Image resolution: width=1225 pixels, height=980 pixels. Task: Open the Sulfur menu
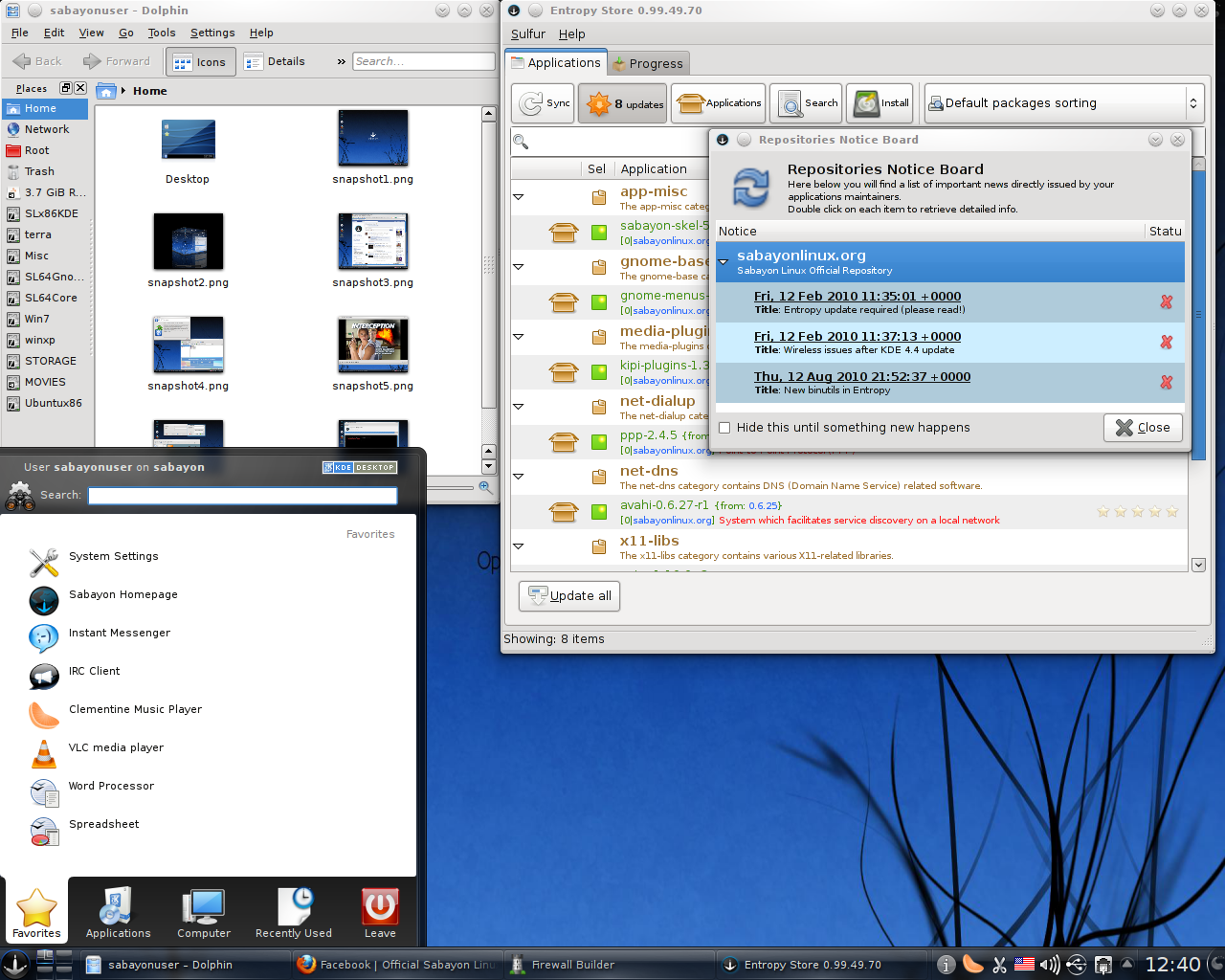[527, 33]
